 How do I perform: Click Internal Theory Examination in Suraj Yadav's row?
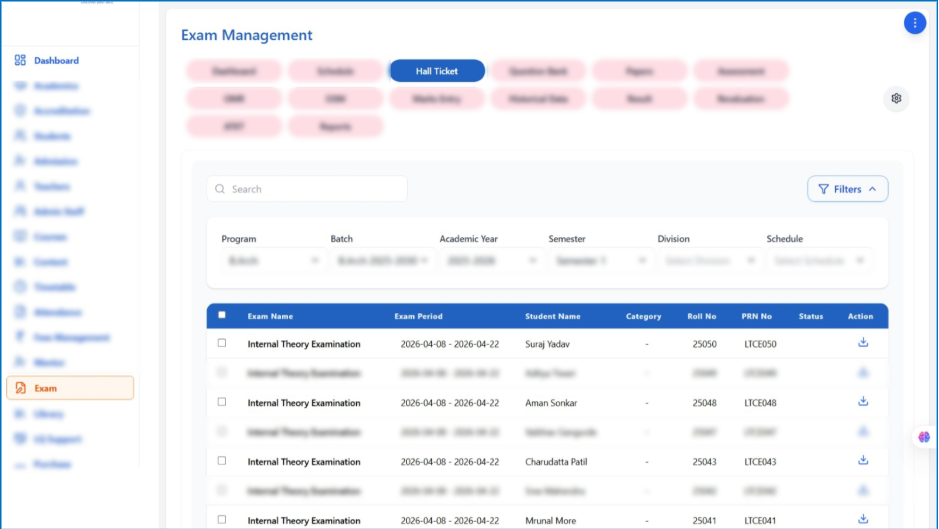304,344
